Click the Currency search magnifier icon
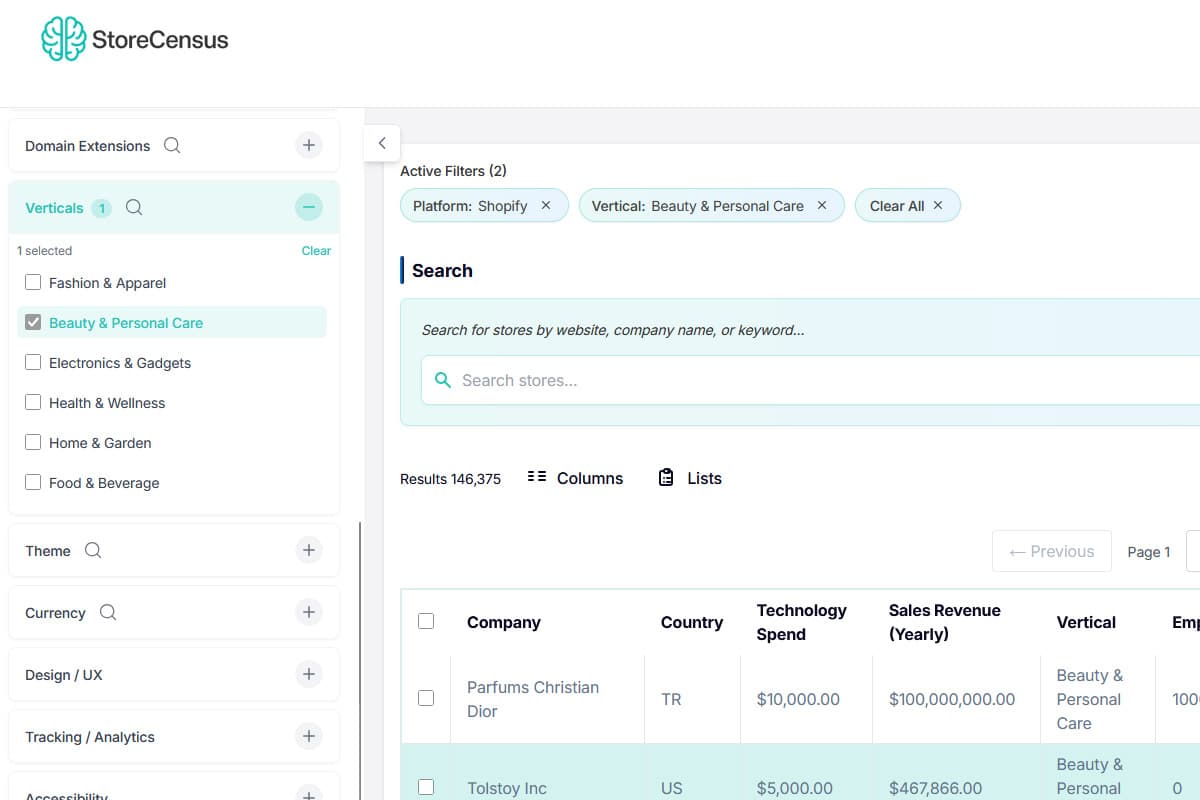 107,613
